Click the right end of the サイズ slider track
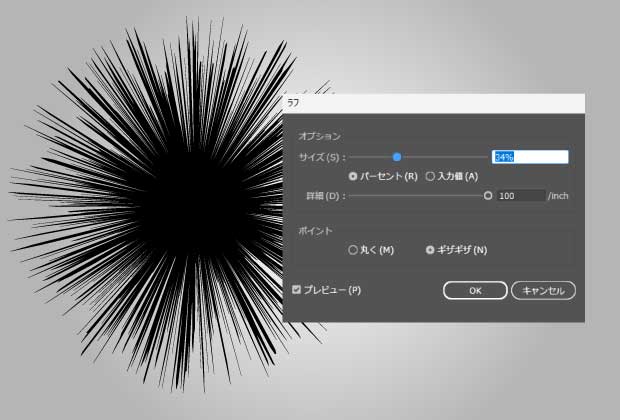The width and height of the screenshot is (620, 420). (x=486, y=157)
